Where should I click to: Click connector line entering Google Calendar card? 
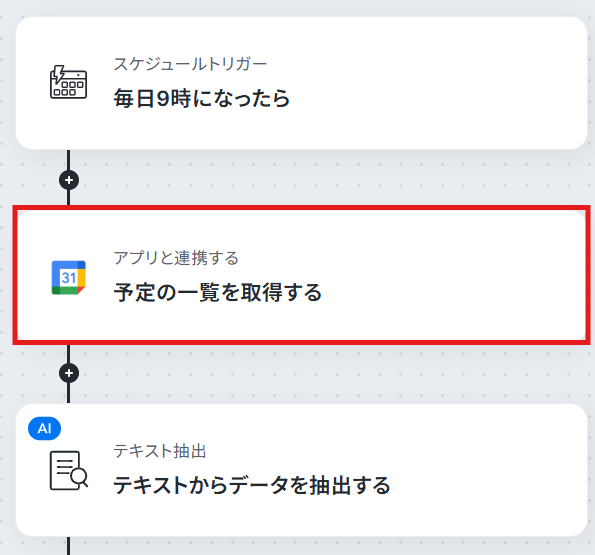point(68,198)
